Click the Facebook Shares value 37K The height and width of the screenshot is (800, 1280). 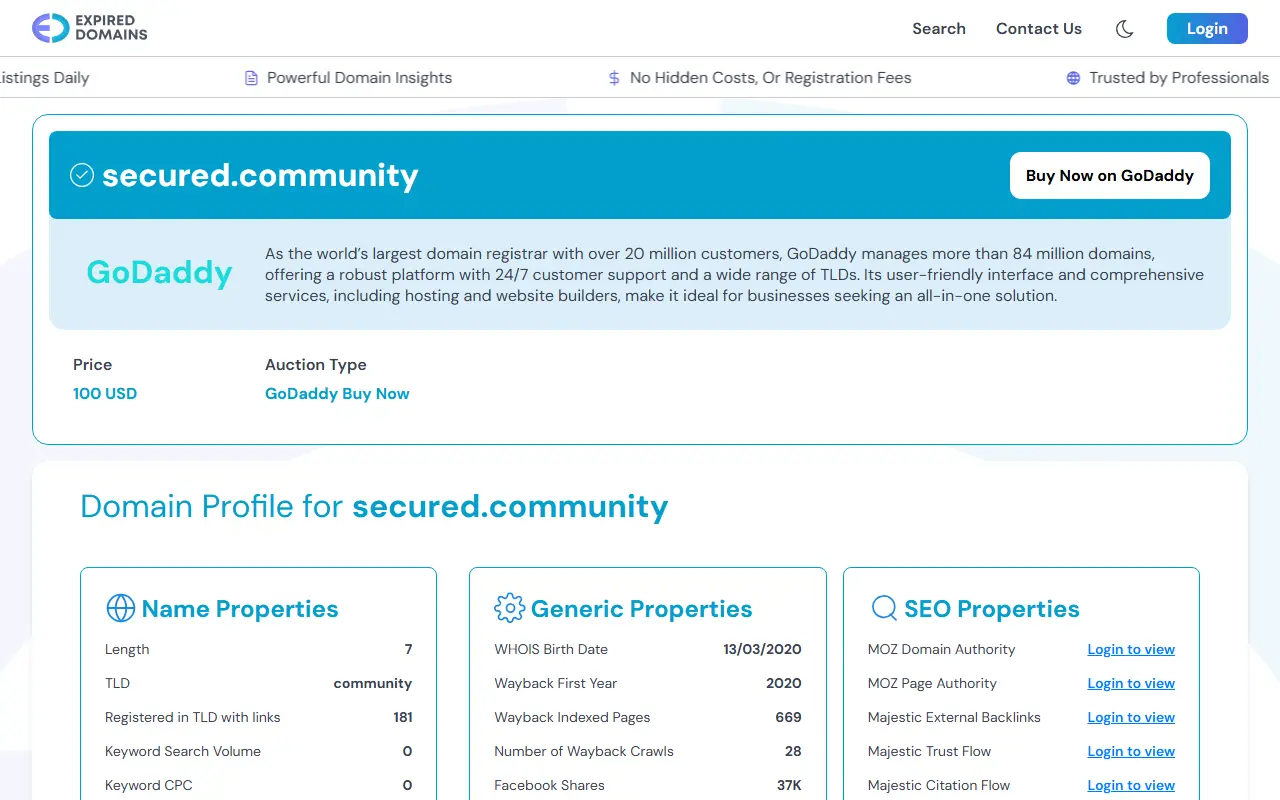click(x=789, y=786)
